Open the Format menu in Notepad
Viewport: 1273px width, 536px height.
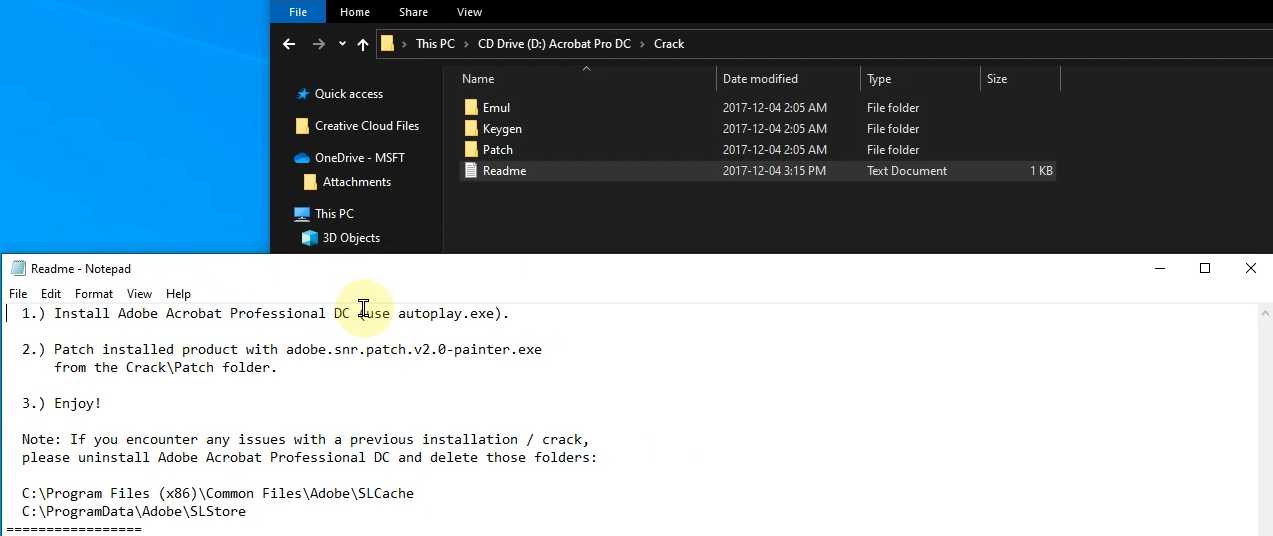[x=94, y=294]
